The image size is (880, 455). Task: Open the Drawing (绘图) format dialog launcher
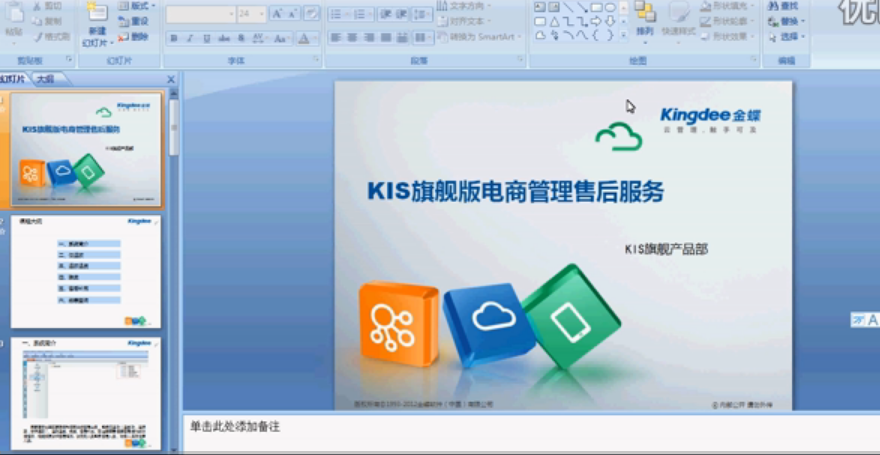(x=754, y=59)
